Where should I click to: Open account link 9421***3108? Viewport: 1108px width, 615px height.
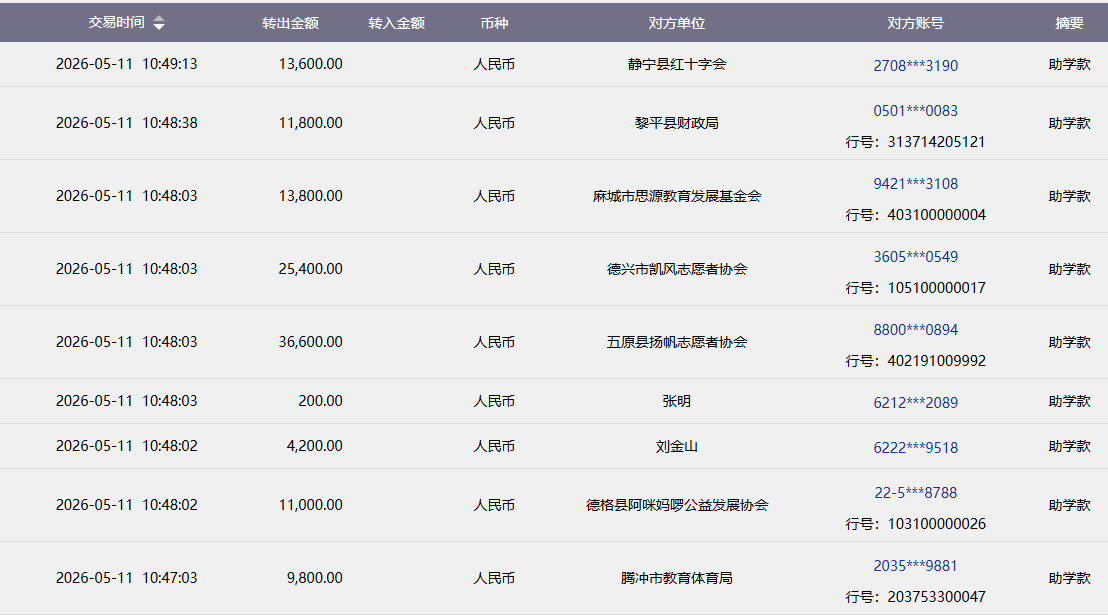click(915, 184)
